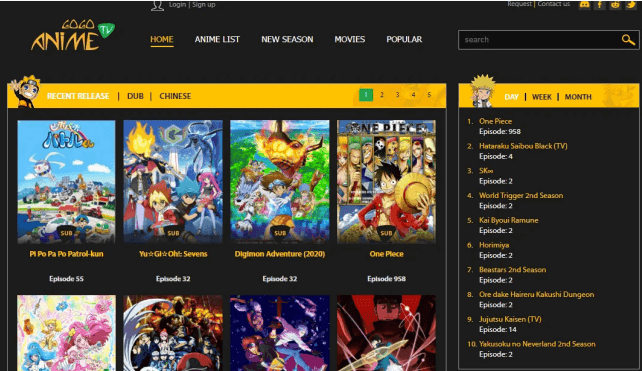Switch to the MONTH ranking tab
This screenshot has height=371, width=642.
[x=578, y=97]
